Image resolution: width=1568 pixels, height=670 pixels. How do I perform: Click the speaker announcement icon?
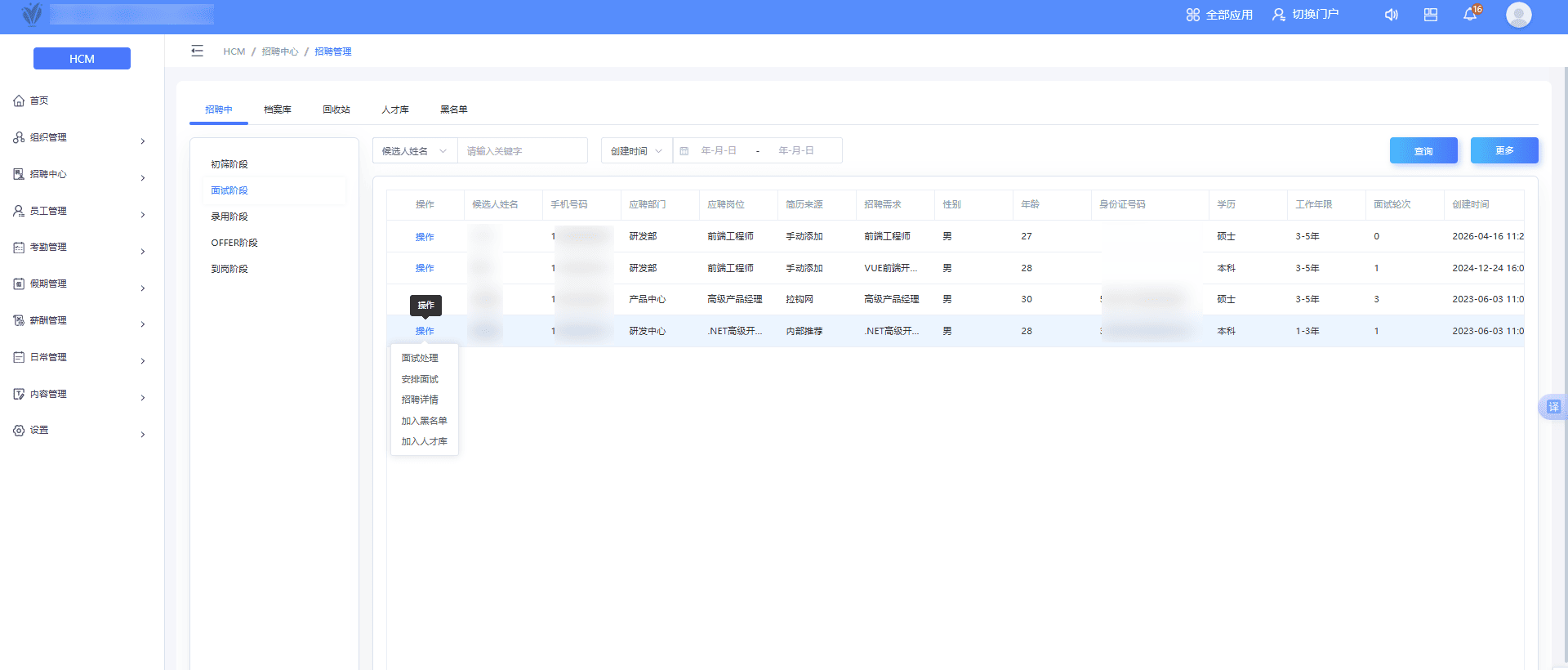[x=1391, y=15]
